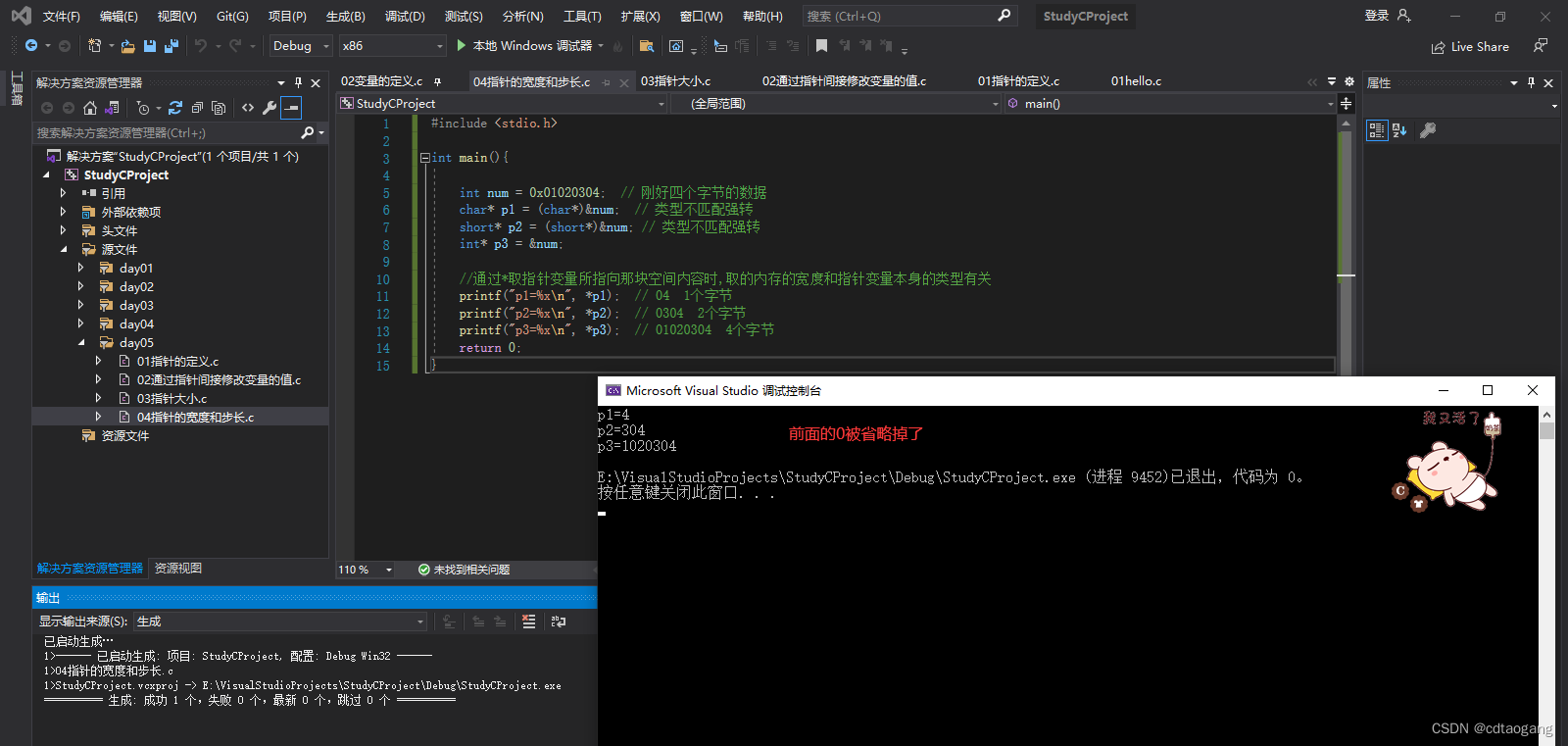Toggle pin on 02变量的定义.c tab
This screenshot has width=1568, height=746.
click(437, 81)
